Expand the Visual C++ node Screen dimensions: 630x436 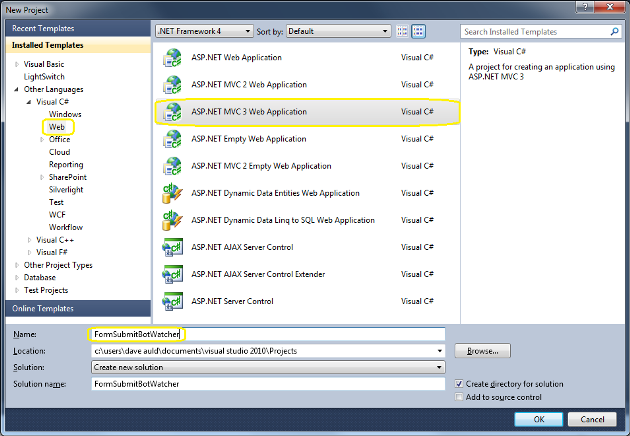(x=29, y=240)
